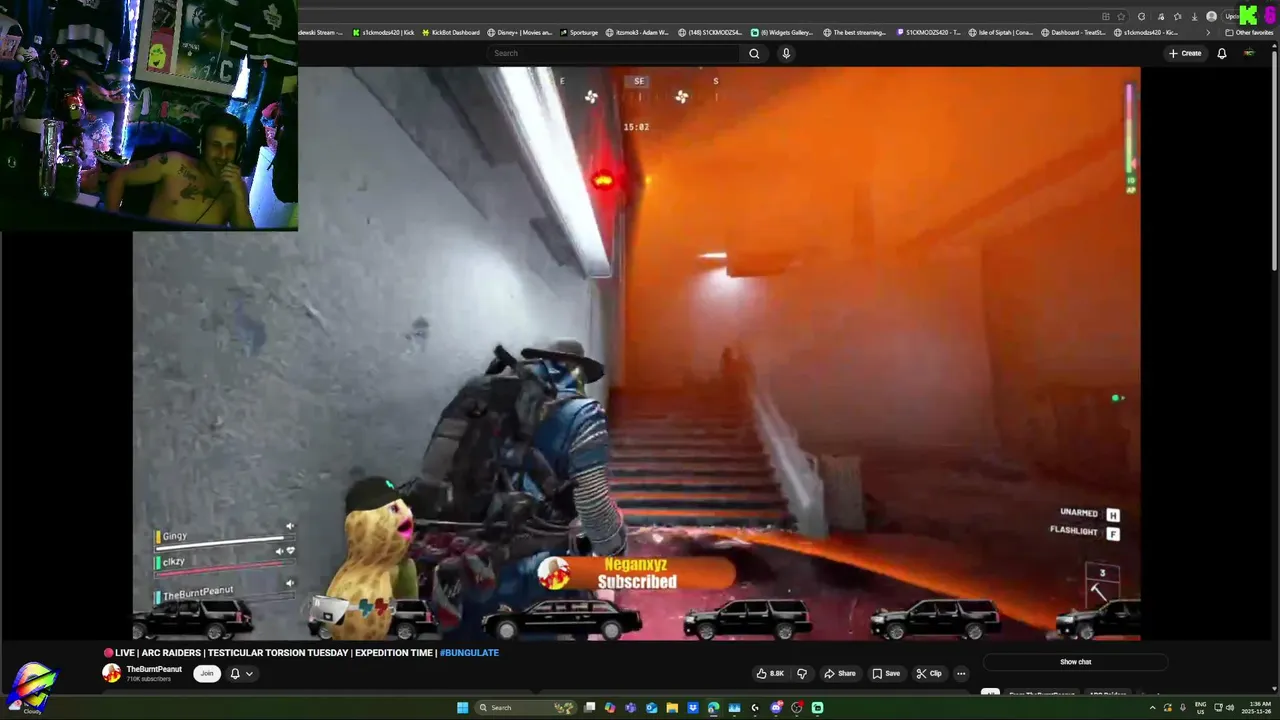Share the live stream

coord(840,673)
